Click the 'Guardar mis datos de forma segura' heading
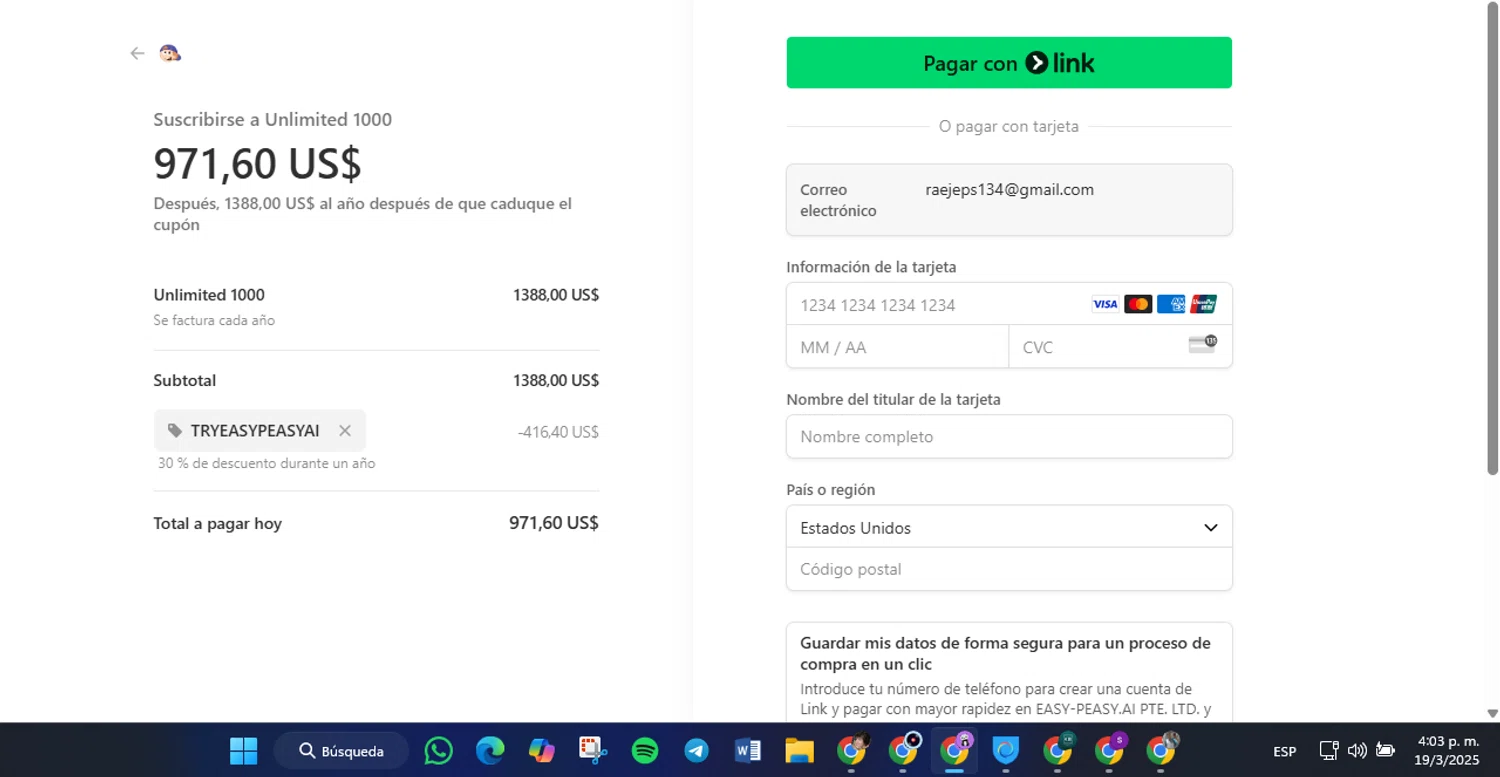 (x=1005, y=653)
